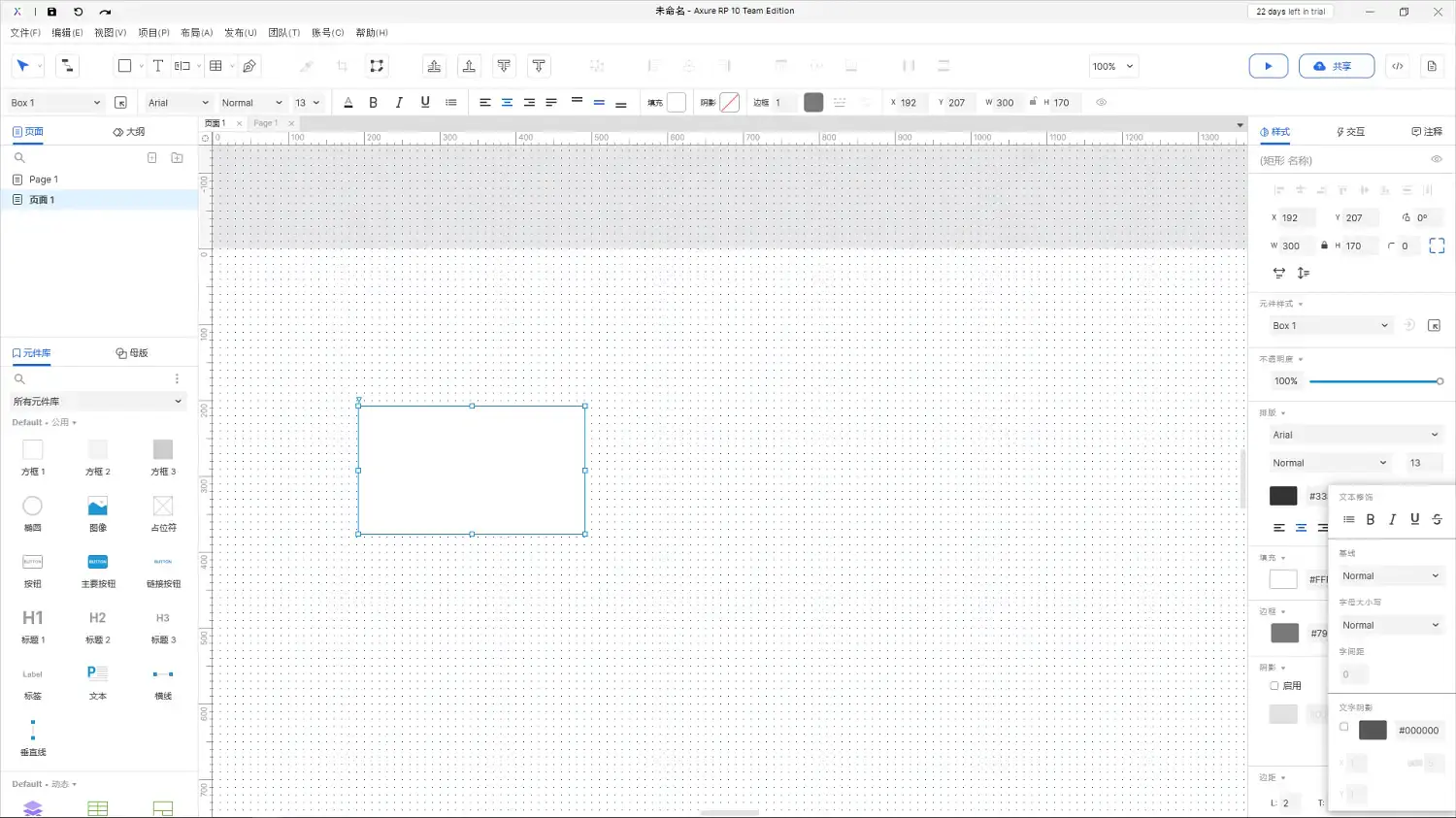The image size is (1456, 818).
Task: Toggle the 文字阴影 text shadow checkbox
Action: 1344,727
